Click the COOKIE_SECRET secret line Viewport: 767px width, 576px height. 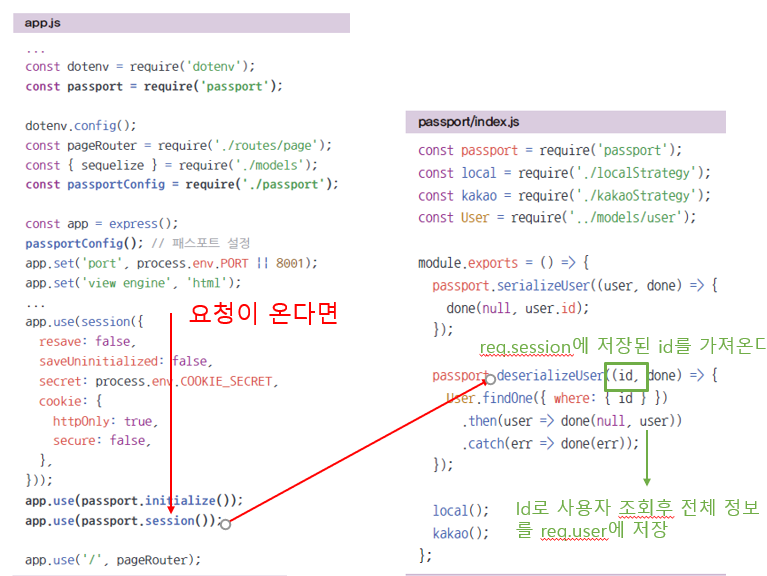point(158,381)
